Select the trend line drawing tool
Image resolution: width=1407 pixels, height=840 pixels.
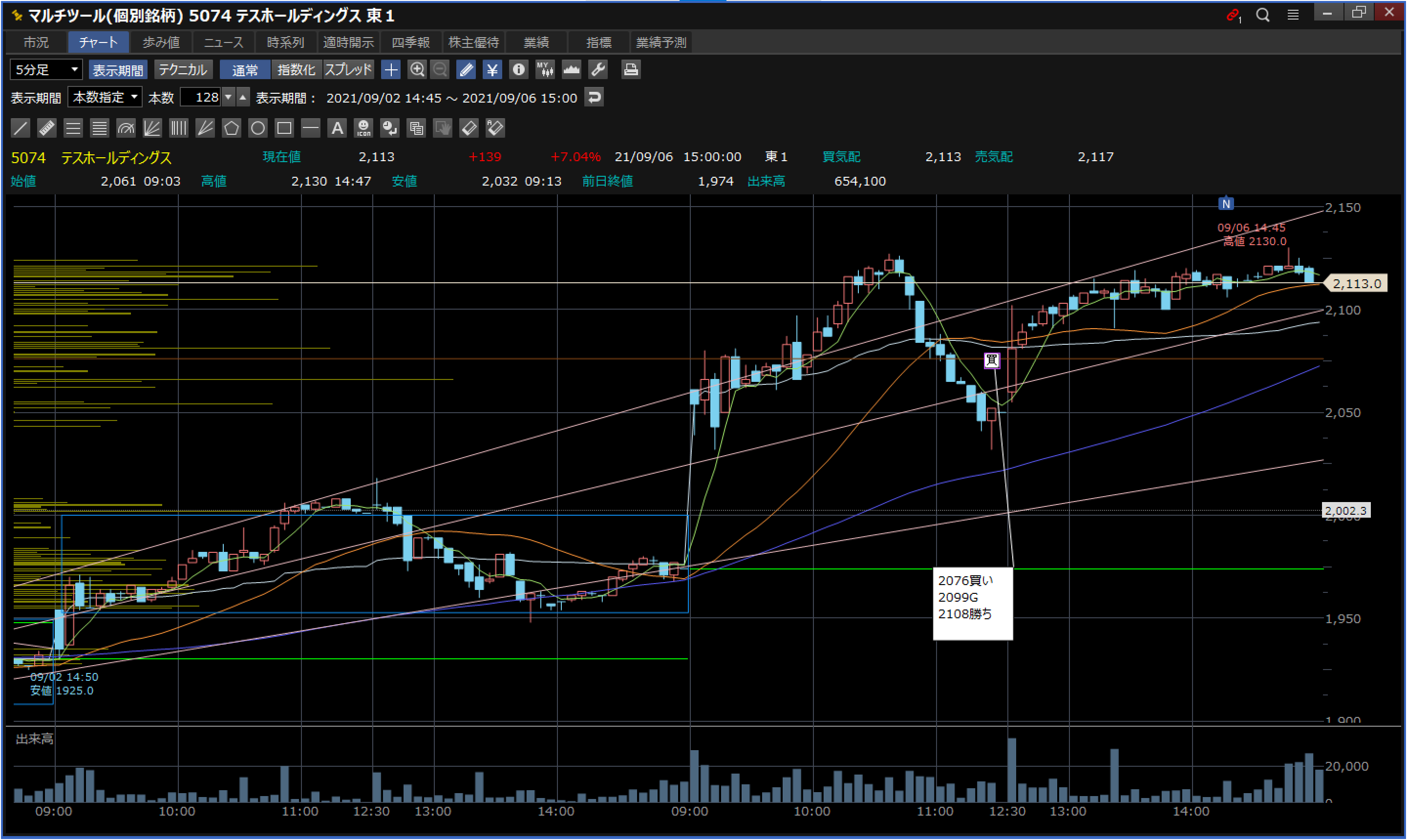(x=21, y=128)
